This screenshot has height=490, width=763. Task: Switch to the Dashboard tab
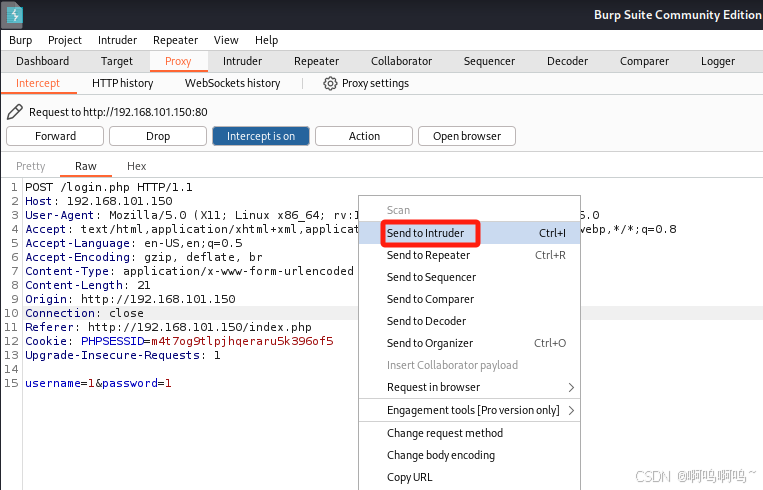point(42,61)
